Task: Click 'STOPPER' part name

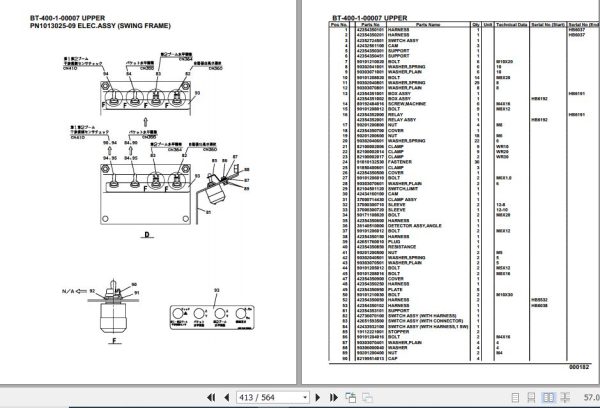Action: click(399, 332)
